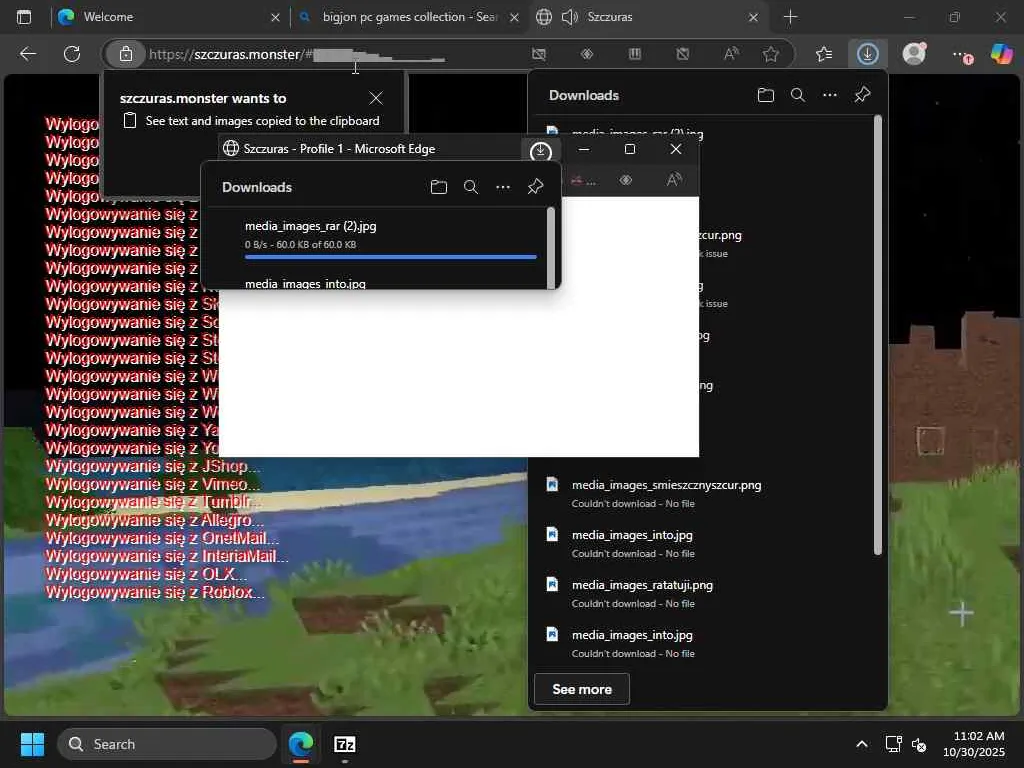Pin the popup Downloads panel

536,187
